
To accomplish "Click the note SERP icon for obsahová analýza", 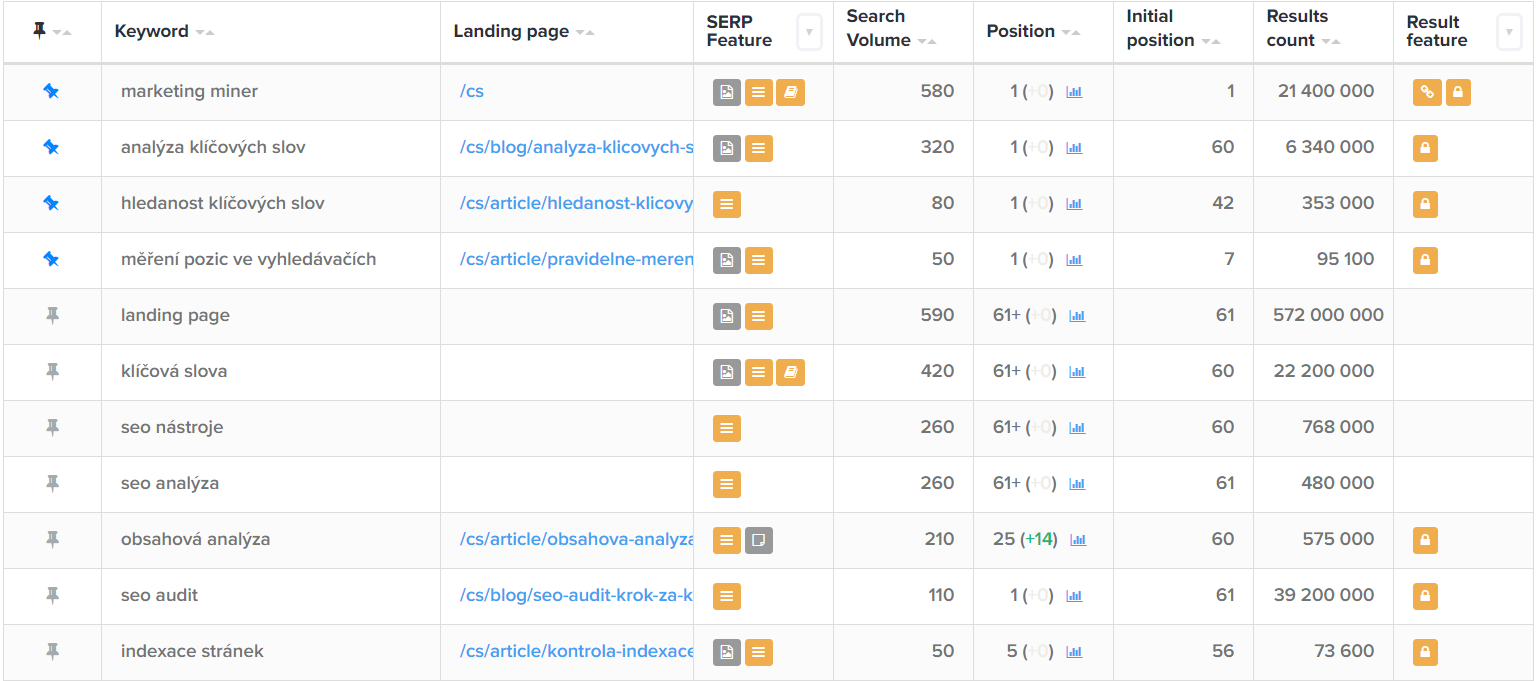I will (x=759, y=541).
